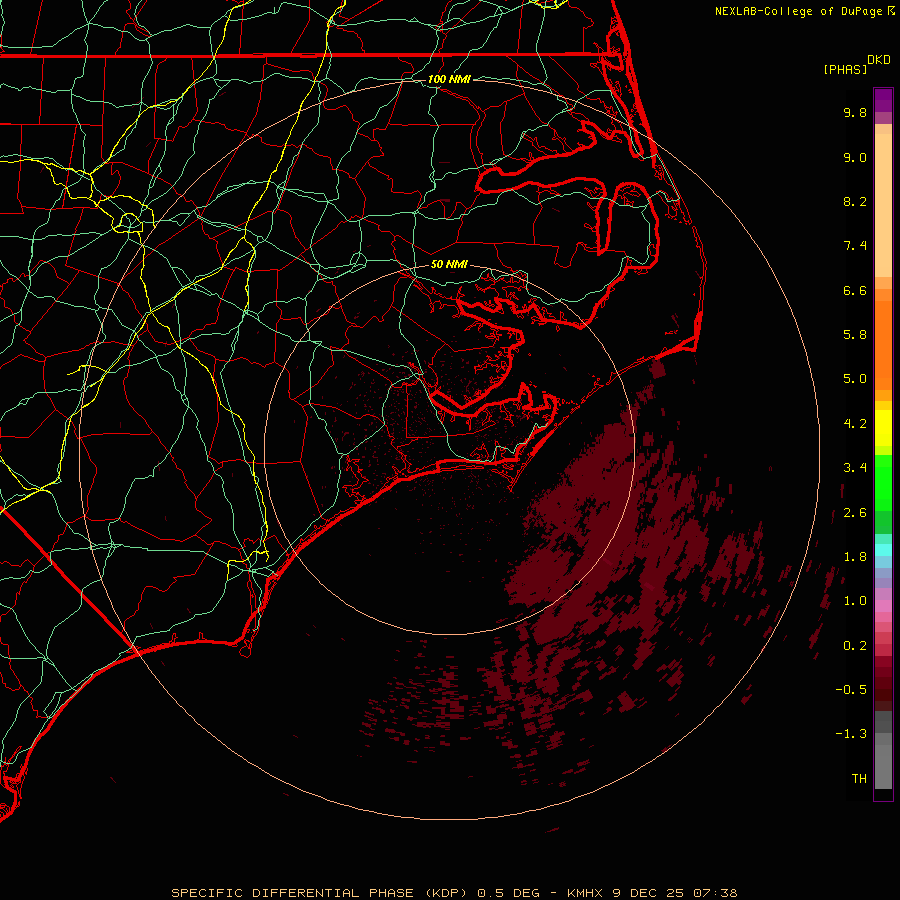This screenshot has width=900, height=900.
Task: Select the -0.5 scale value
Action: (851, 690)
